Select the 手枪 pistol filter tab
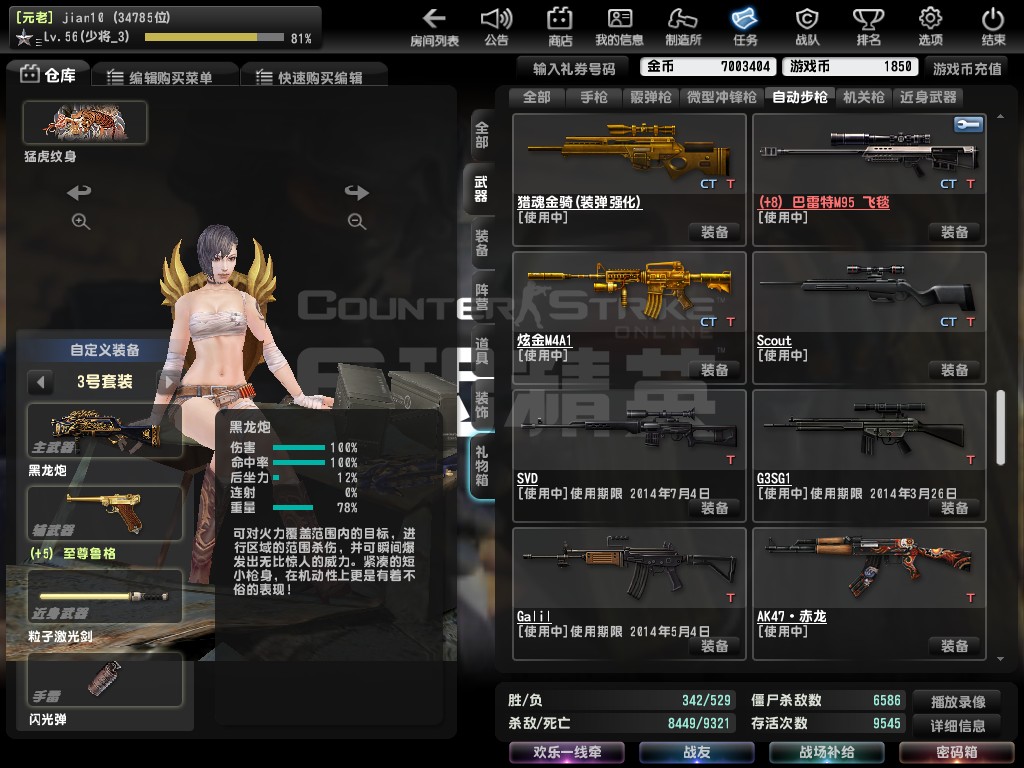 [594, 97]
